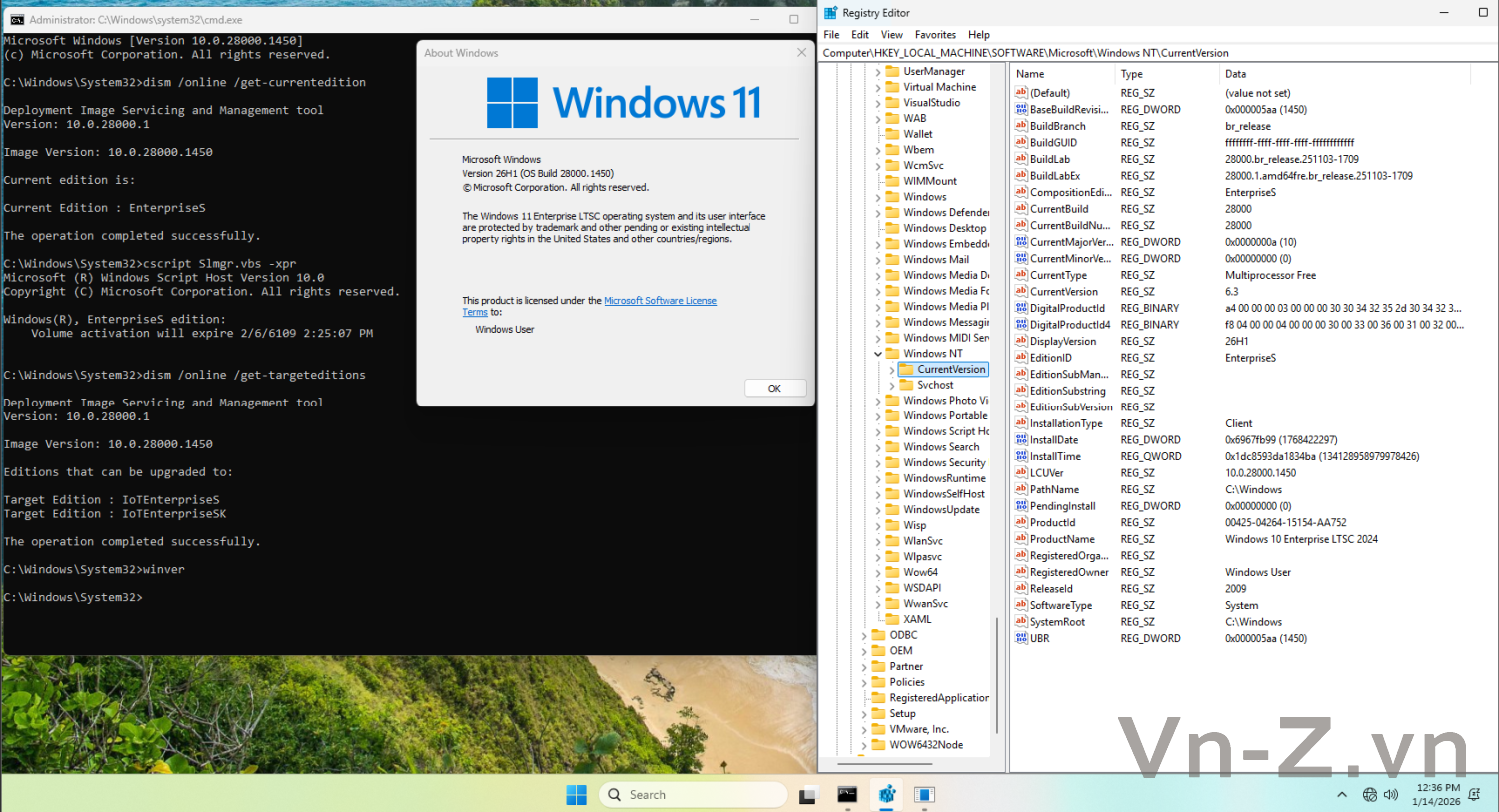Screen dimensions: 1499x812
Task: Close the About Windows dialog
Action: tap(801, 52)
